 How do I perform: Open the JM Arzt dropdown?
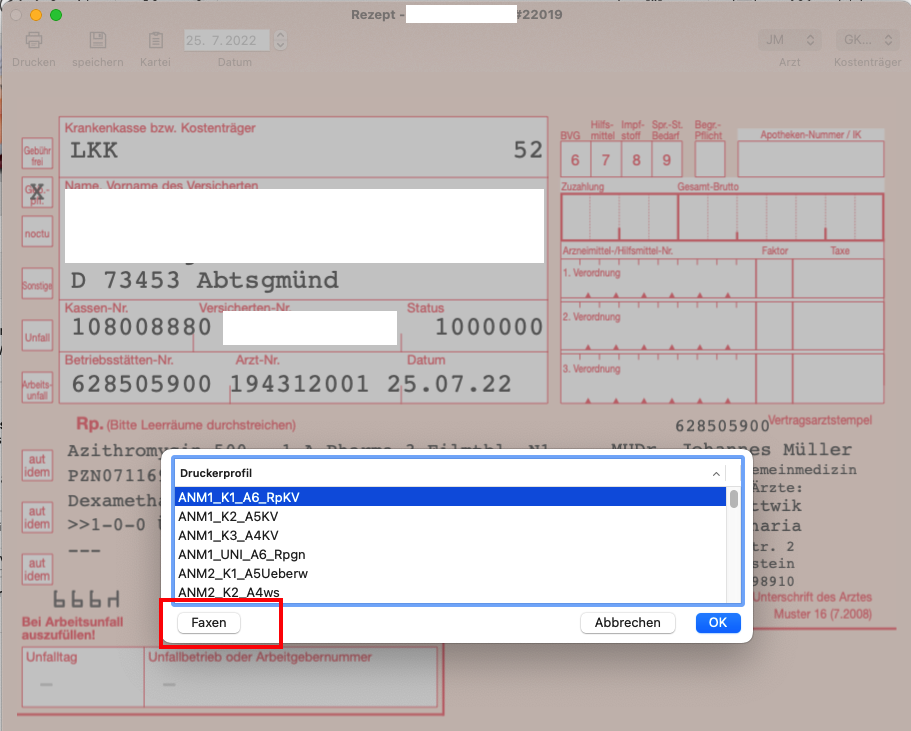tap(790, 40)
